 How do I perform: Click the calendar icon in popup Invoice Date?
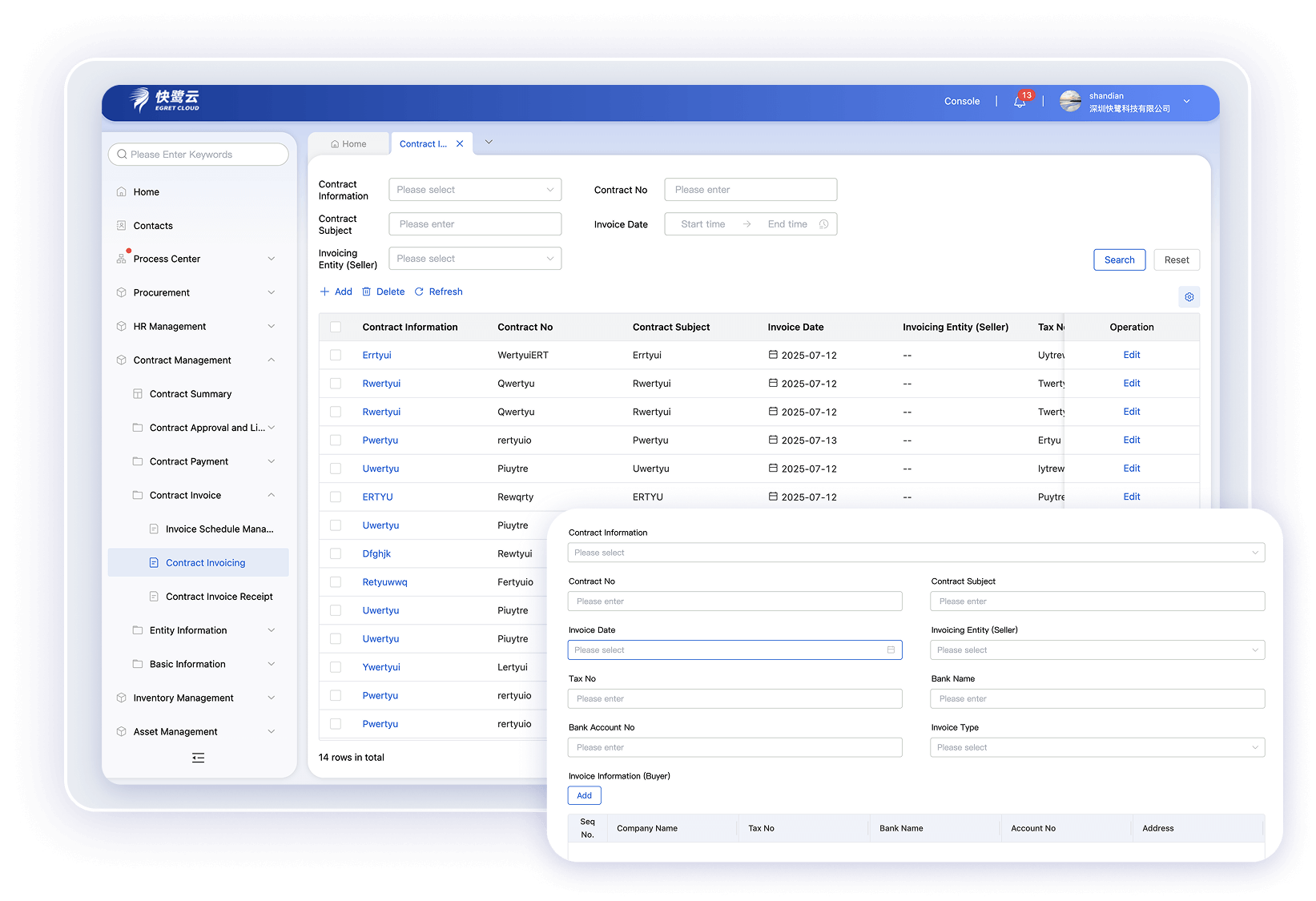[x=891, y=650]
